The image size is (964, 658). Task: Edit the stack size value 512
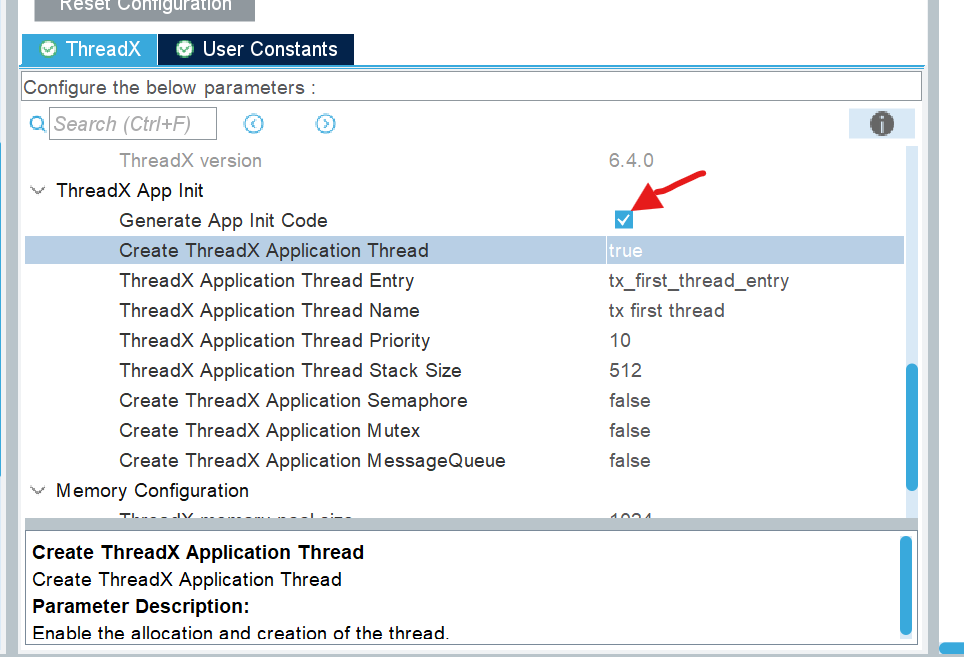625,371
